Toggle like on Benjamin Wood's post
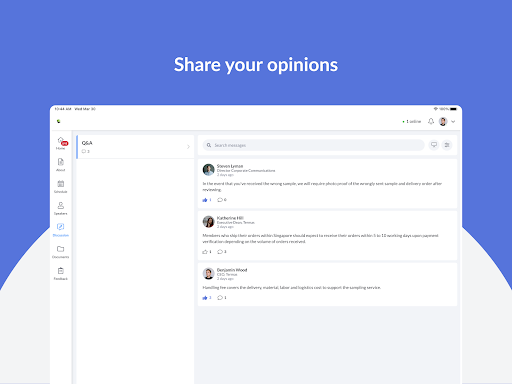Viewport: 512px width, 384px height. (205, 298)
